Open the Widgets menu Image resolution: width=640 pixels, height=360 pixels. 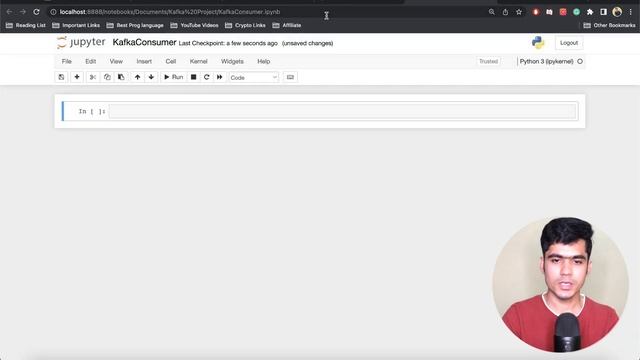(x=232, y=61)
